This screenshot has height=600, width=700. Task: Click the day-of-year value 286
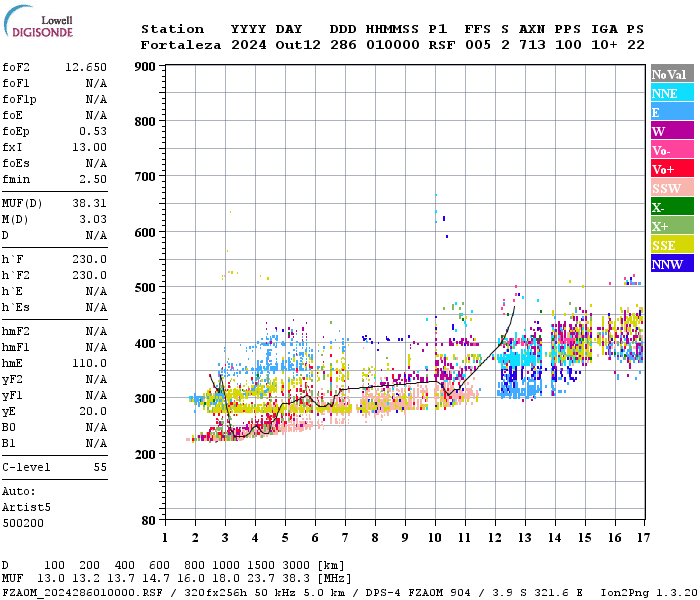343,45
